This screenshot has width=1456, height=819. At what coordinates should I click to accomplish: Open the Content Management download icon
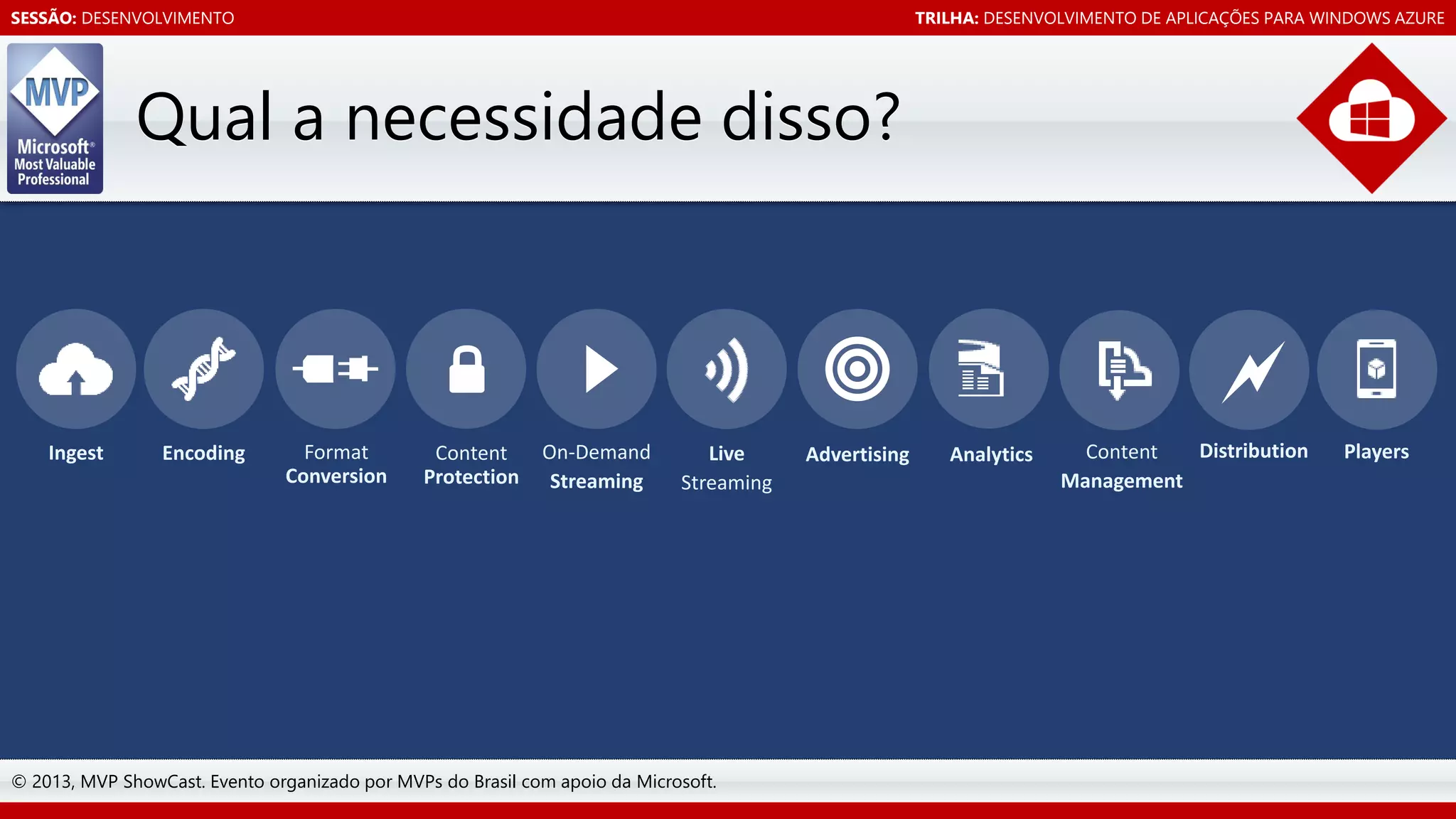[1119, 370]
